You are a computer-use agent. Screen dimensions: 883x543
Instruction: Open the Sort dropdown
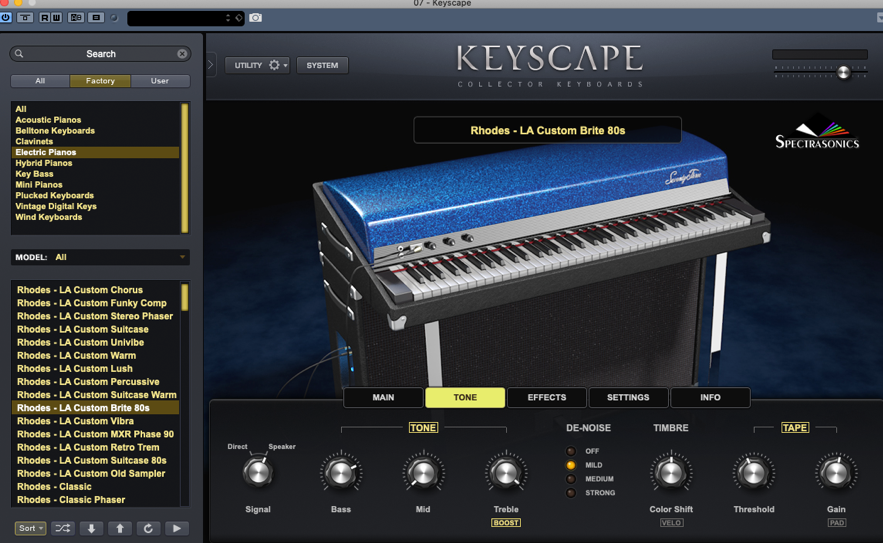[x=30, y=528]
